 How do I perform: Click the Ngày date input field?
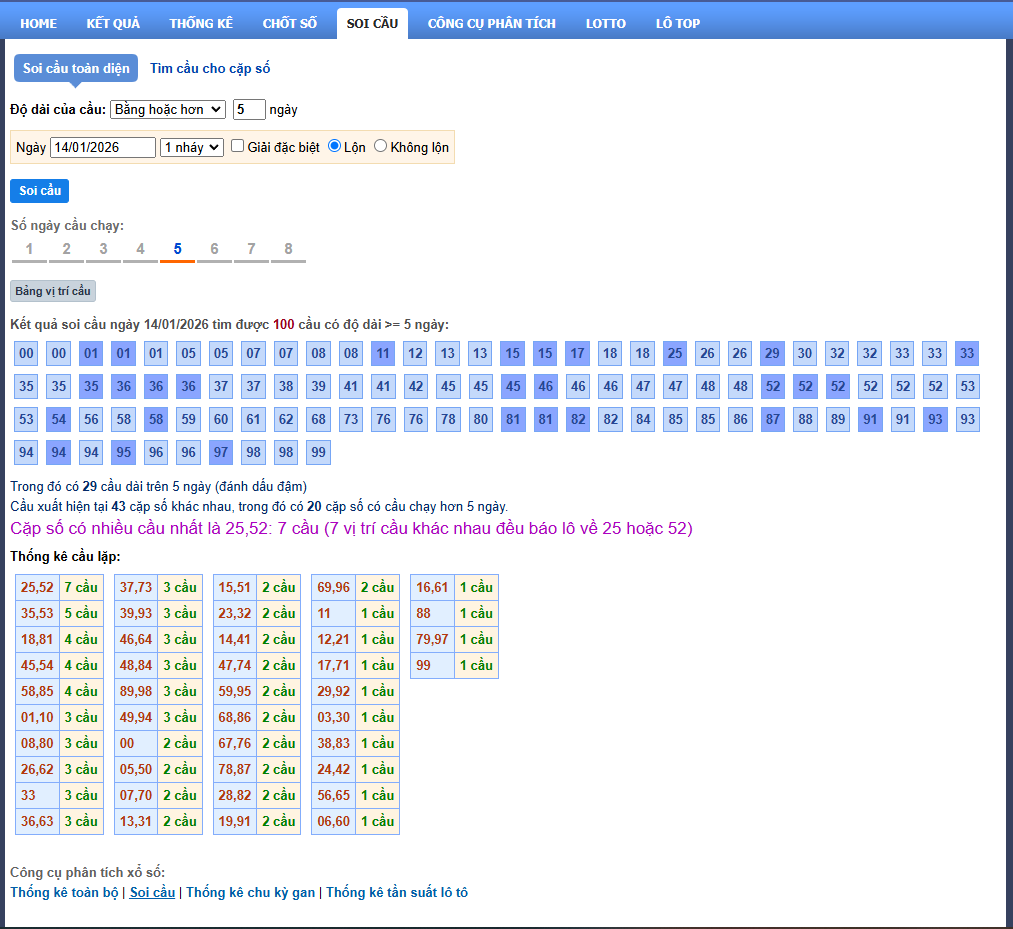103,147
